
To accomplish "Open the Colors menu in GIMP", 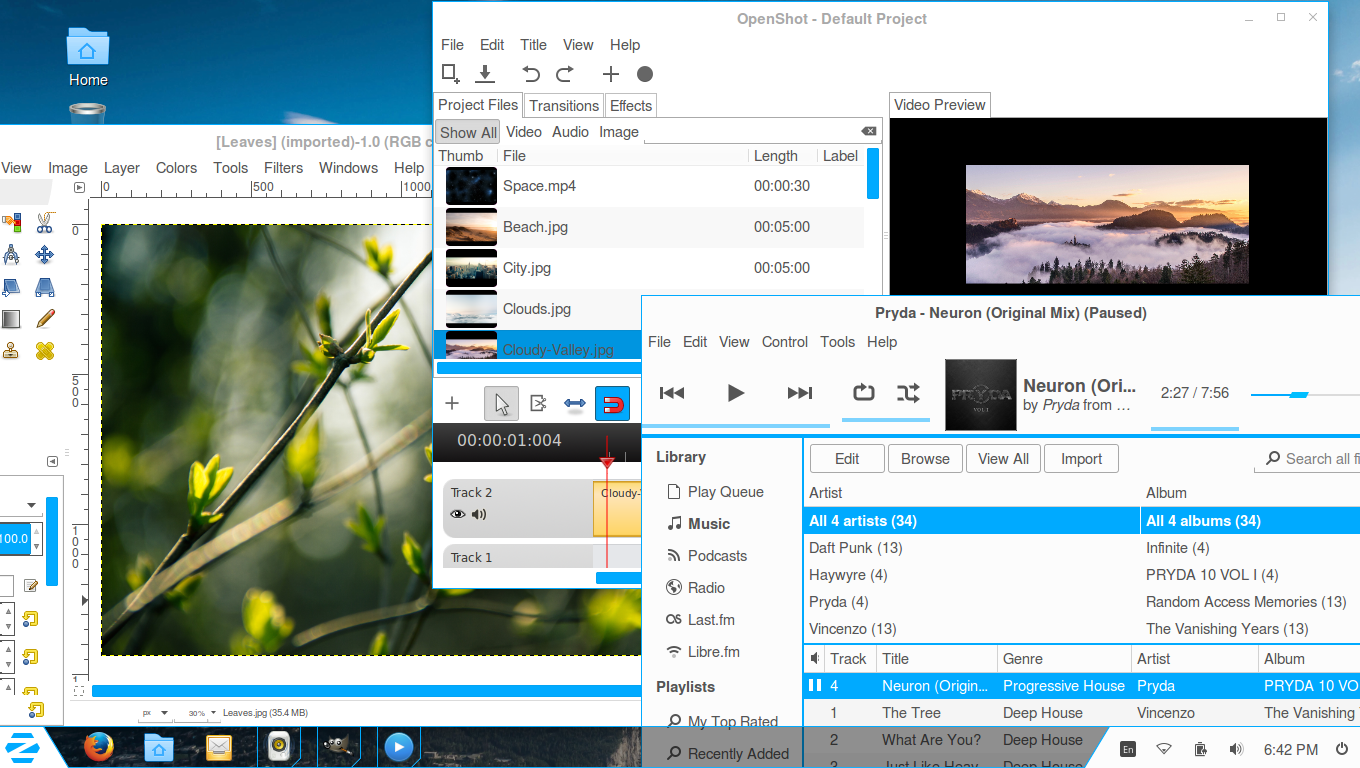I will pyautogui.click(x=176, y=168).
